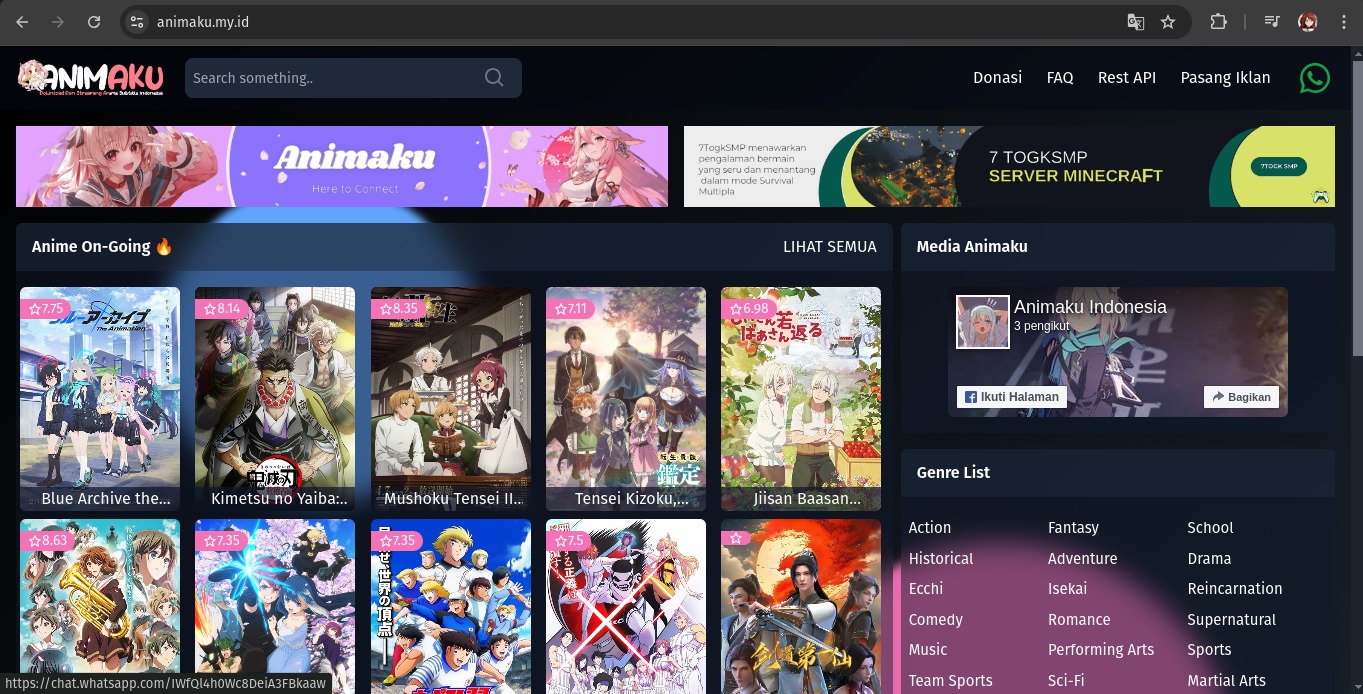
Task: Open the anime card rated 7.5
Action: pos(626,606)
